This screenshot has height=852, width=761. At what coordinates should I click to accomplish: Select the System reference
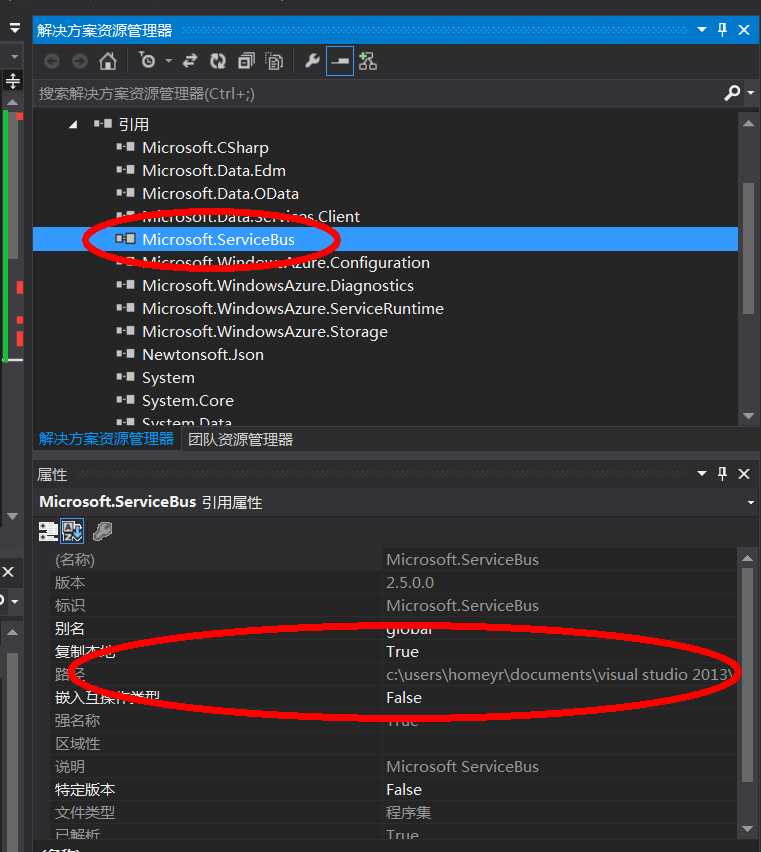168,378
